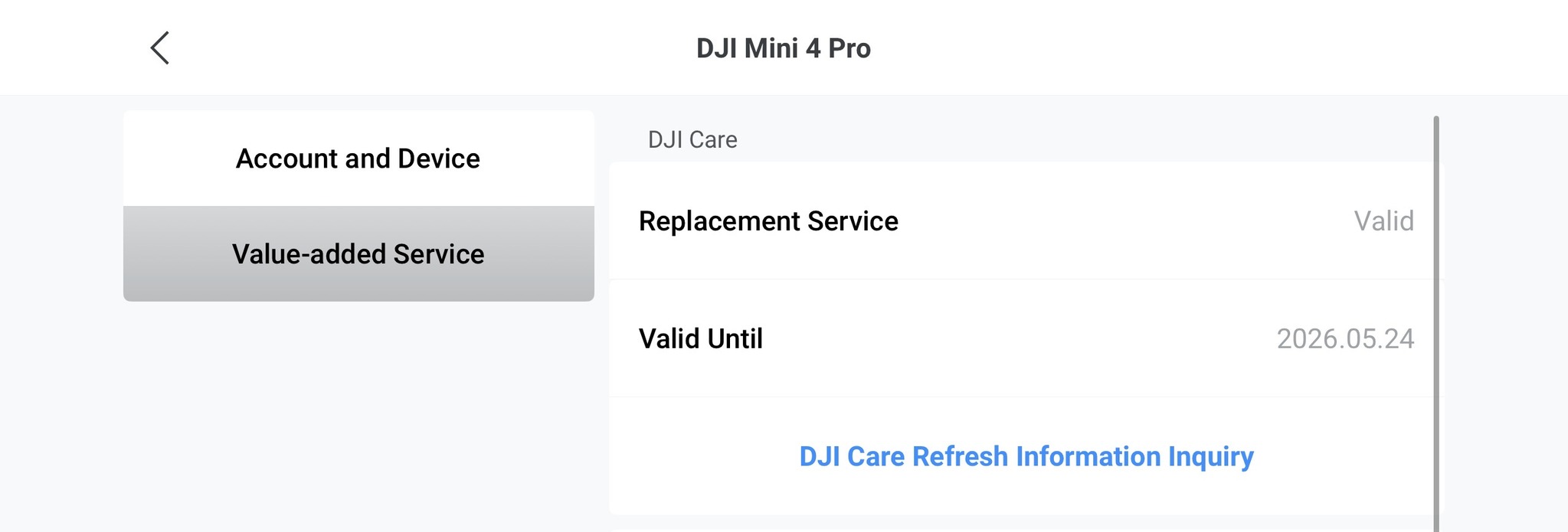The width and height of the screenshot is (1568, 532).
Task: Click the gray Valid status text
Action: [1383, 221]
